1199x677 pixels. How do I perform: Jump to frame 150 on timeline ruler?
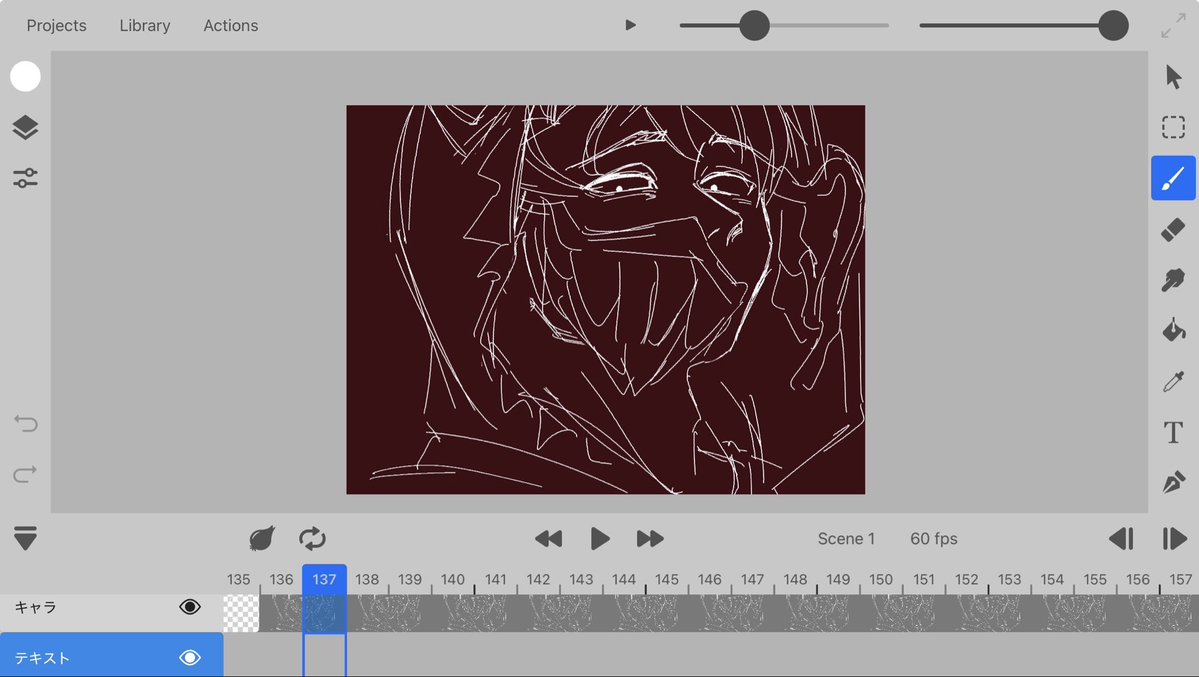tap(881, 579)
